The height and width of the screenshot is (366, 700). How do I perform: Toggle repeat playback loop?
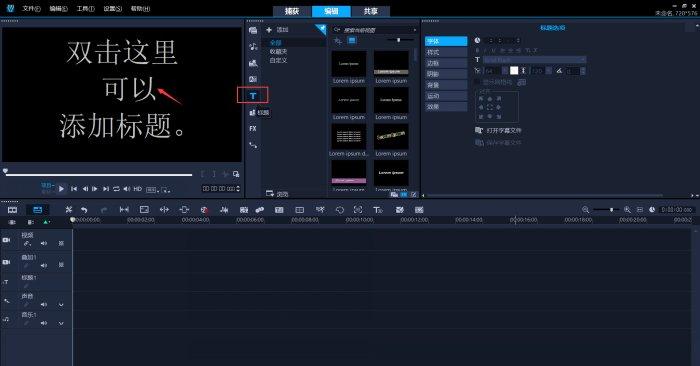(116, 189)
